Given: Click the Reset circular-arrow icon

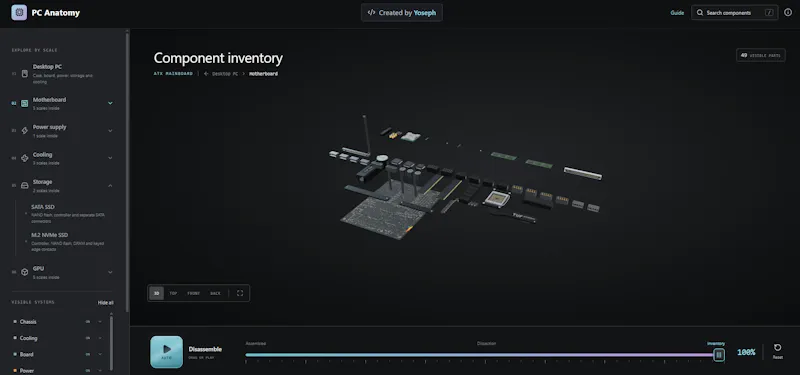Looking at the screenshot, I should (778, 347).
